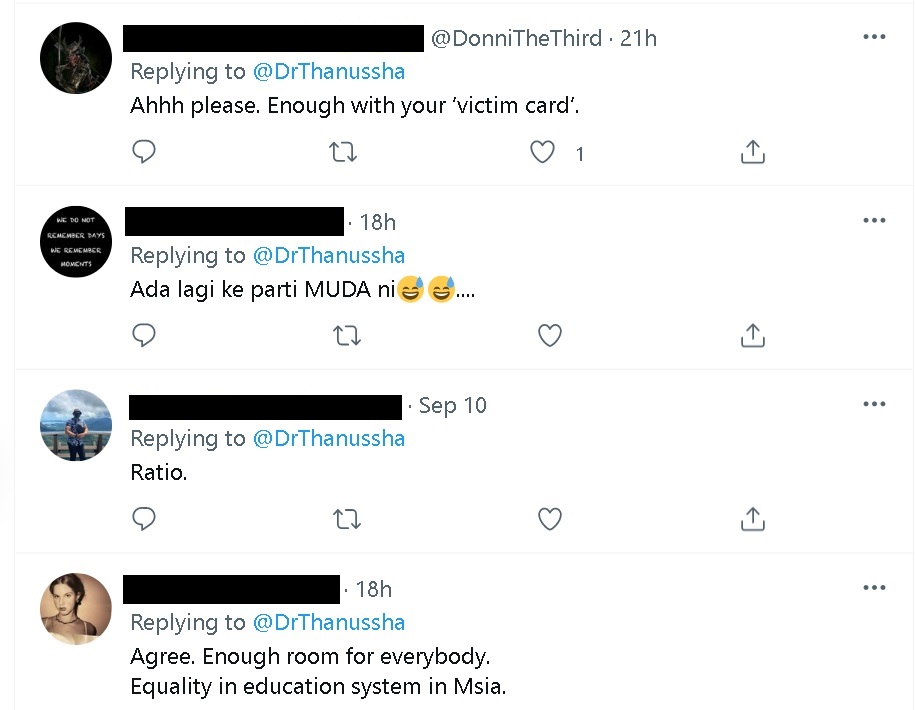Share the 'victim card' tweet

click(x=752, y=152)
